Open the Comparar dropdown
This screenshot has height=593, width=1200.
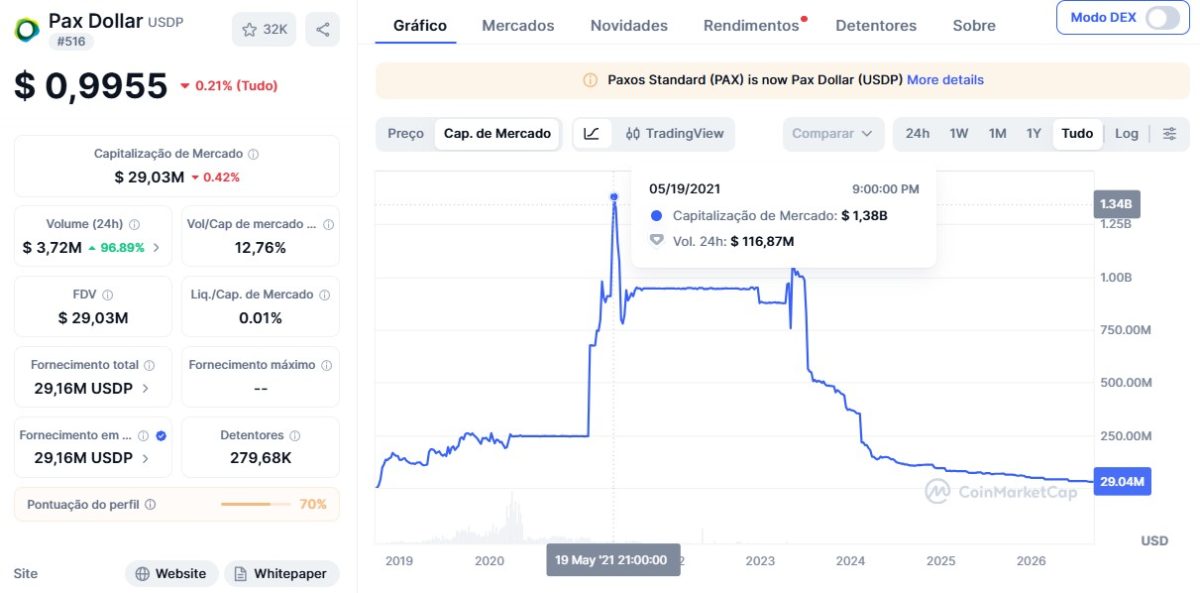pos(833,133)
